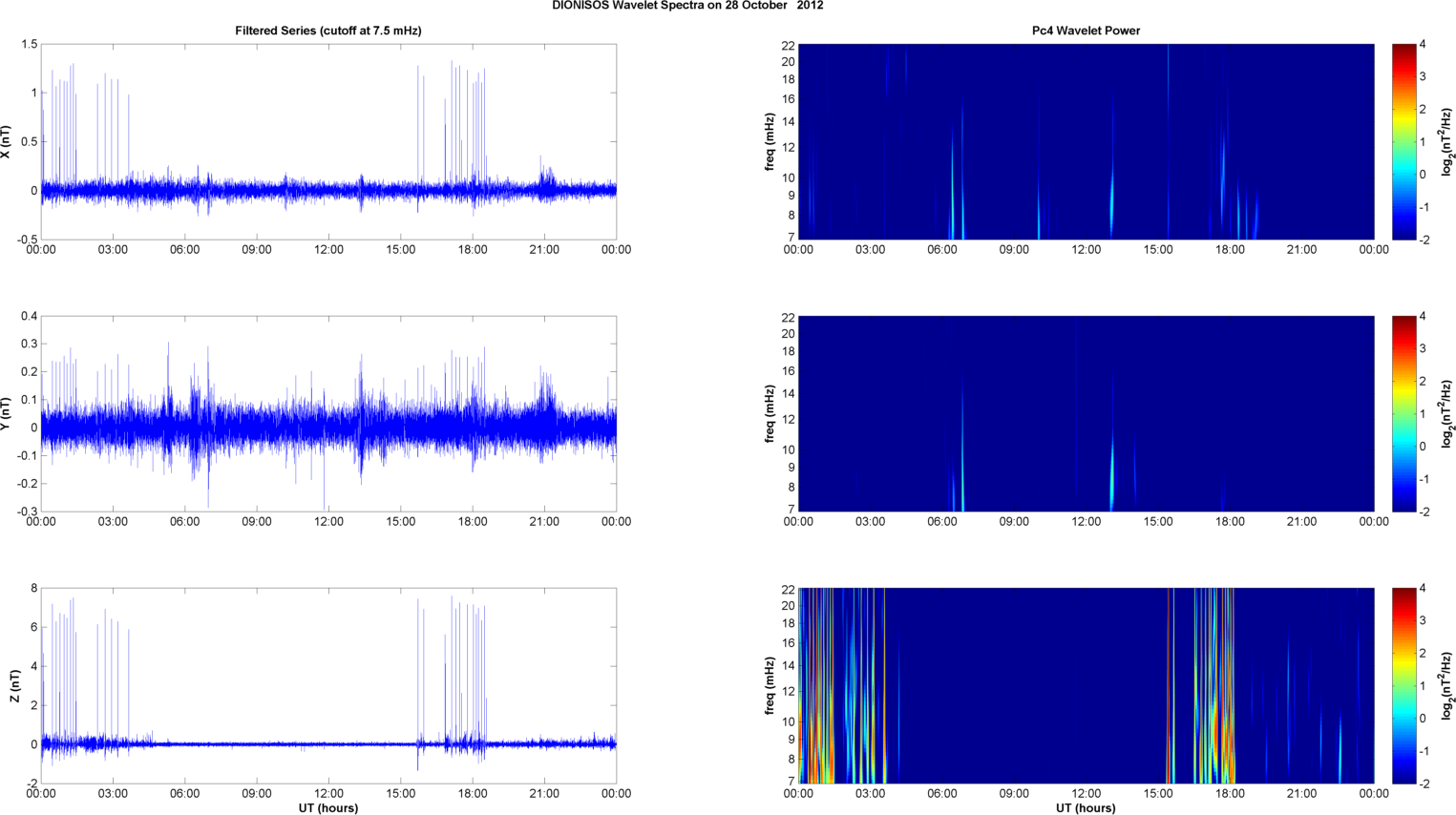Select the 'Pc4 Wavelet Power' title

click(x=1086, y=31)
